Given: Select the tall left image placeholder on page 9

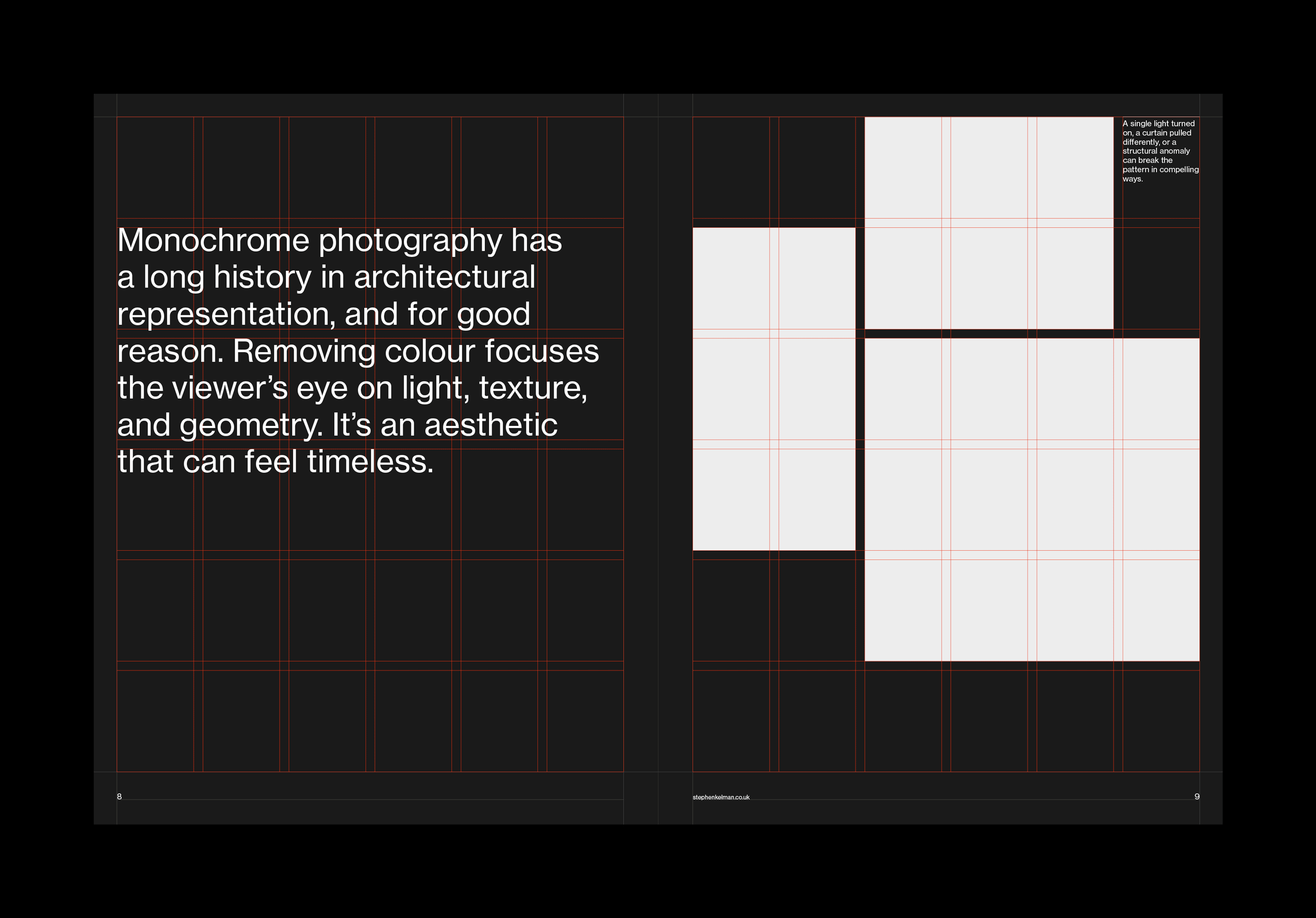Looking at the screenshot, I should pos(773,388).
